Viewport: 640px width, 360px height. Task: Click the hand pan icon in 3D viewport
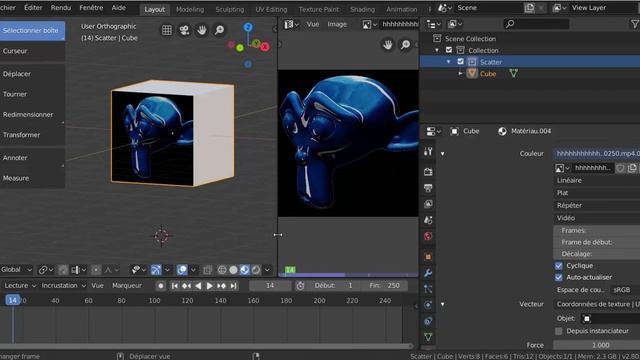coord(202,30)
